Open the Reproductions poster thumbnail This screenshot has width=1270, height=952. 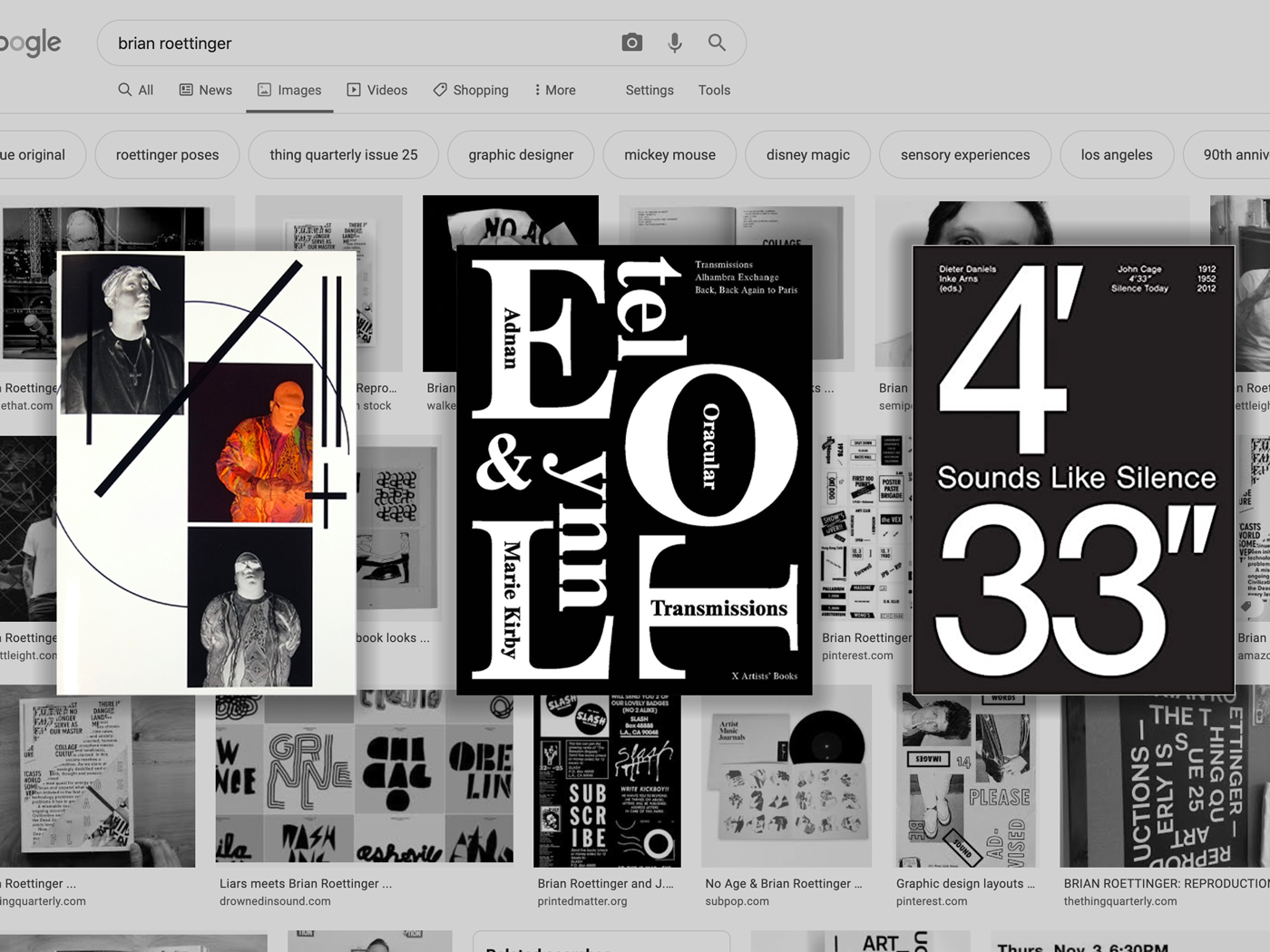tap(1165, 778)
